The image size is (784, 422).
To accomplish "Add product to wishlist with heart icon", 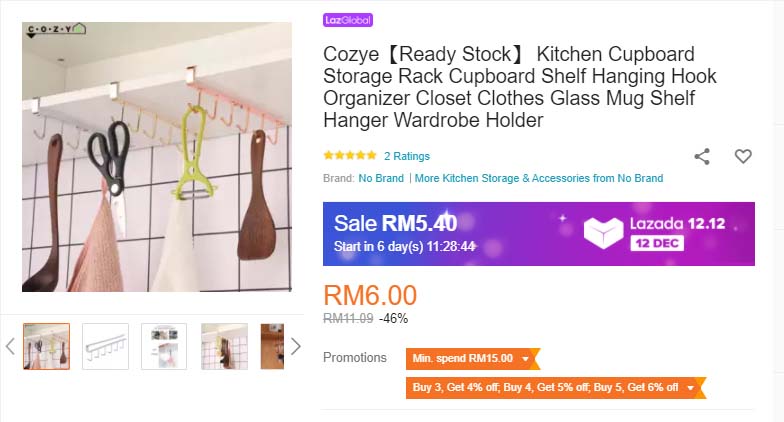I will [x=743, y=156].
